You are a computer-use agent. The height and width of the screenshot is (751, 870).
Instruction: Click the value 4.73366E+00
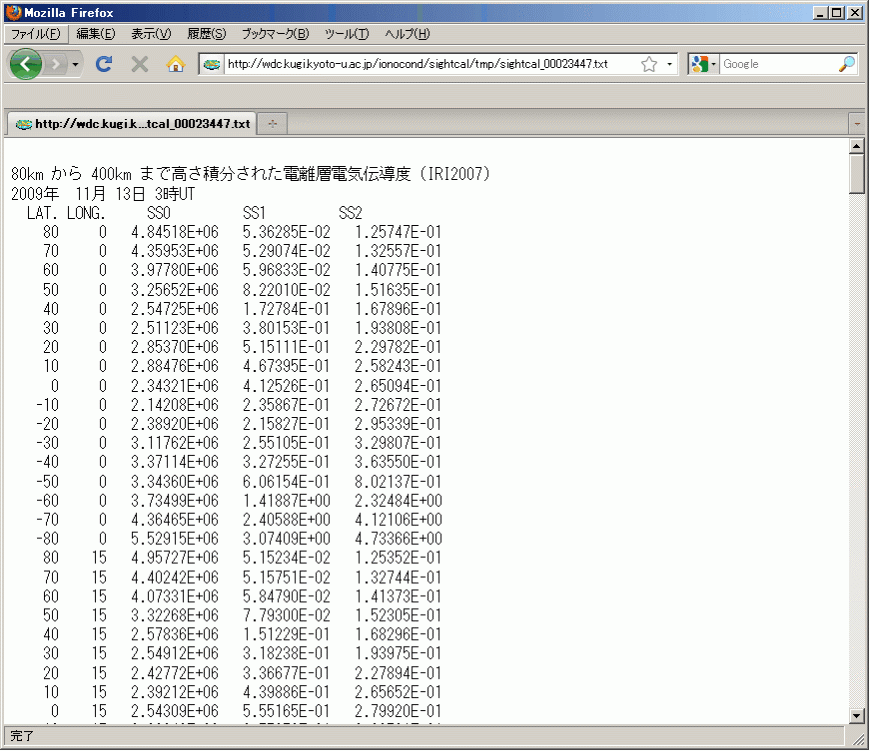(x=398, y=539)
